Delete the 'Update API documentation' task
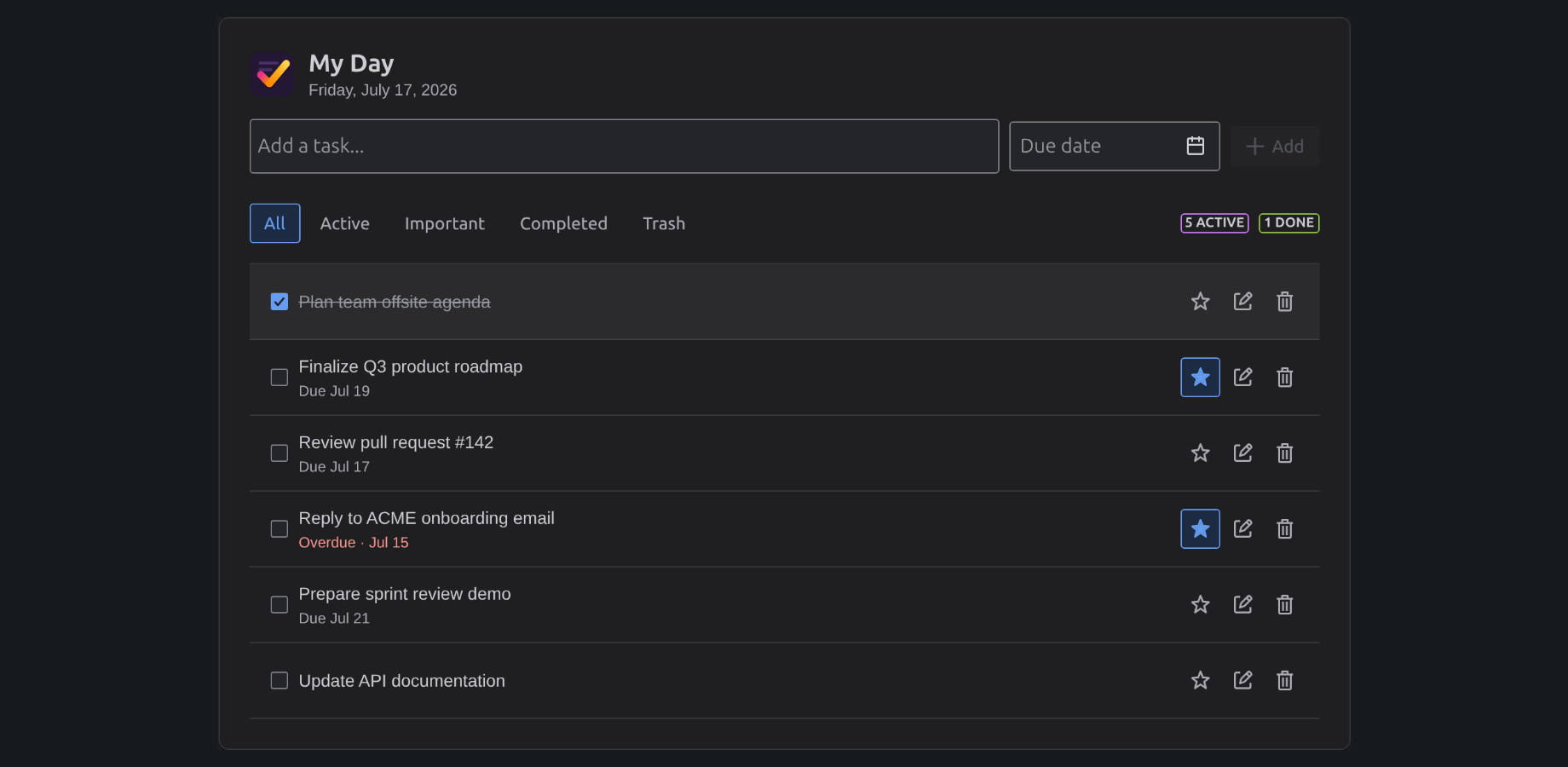The height and width of the screenshot is (767, 1568). click(1284, 681)
